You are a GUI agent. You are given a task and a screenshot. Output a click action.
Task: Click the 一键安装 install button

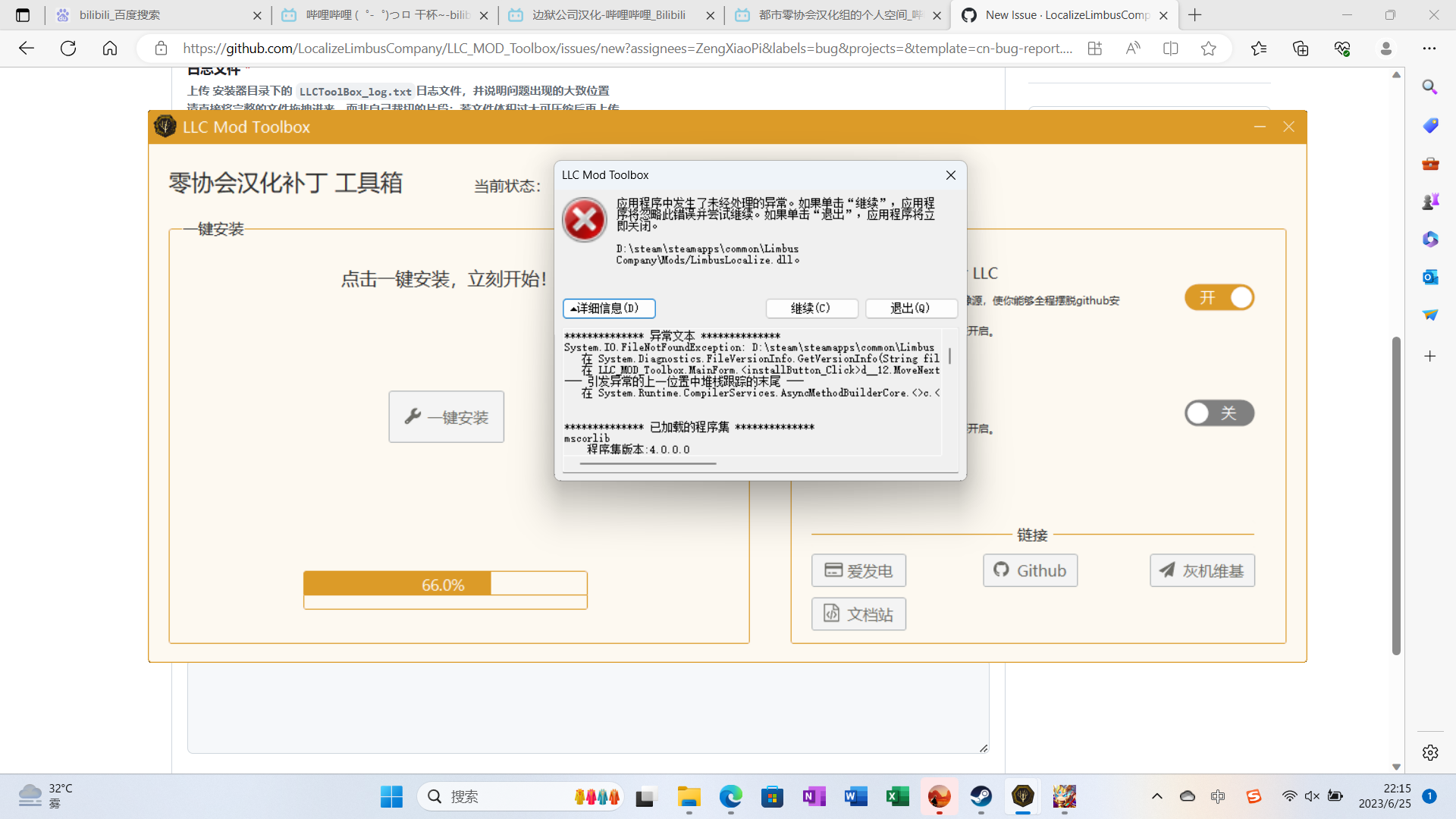click(446, 416)
